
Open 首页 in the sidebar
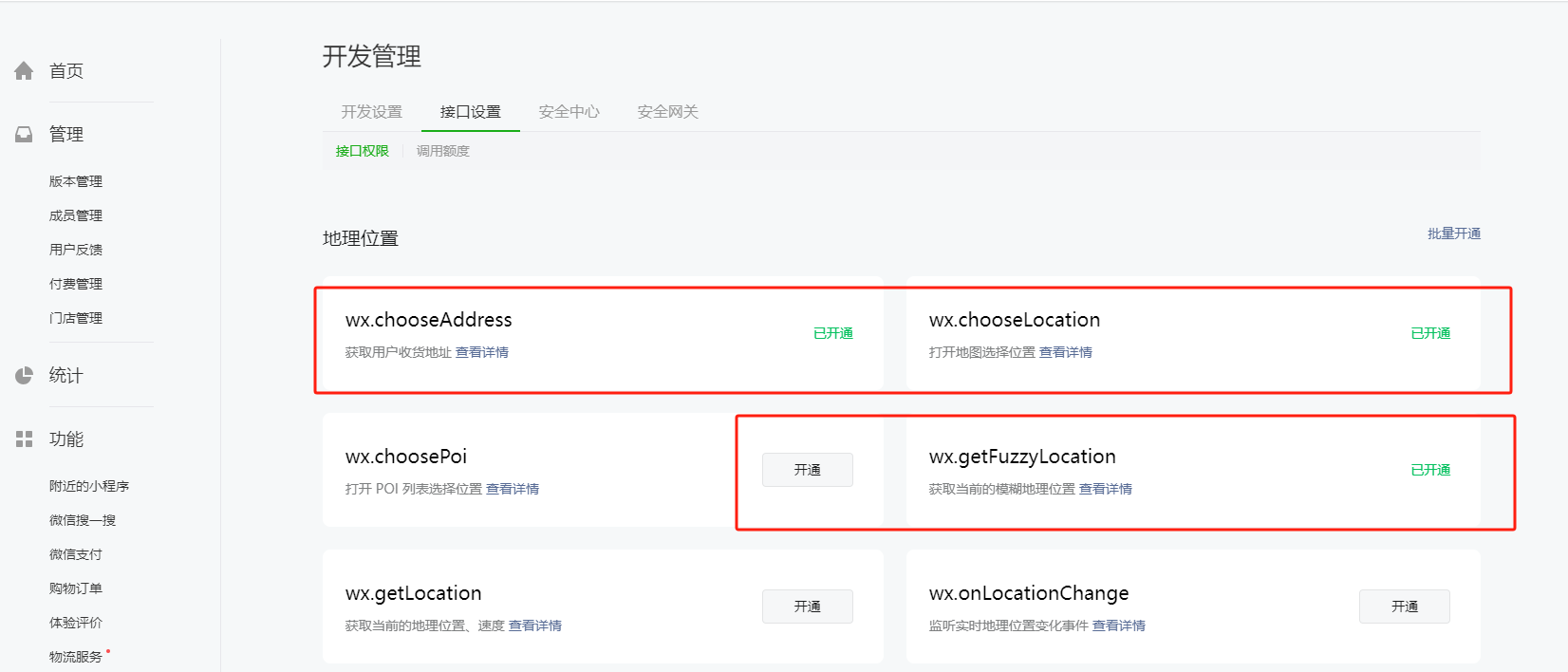[66, 71]
